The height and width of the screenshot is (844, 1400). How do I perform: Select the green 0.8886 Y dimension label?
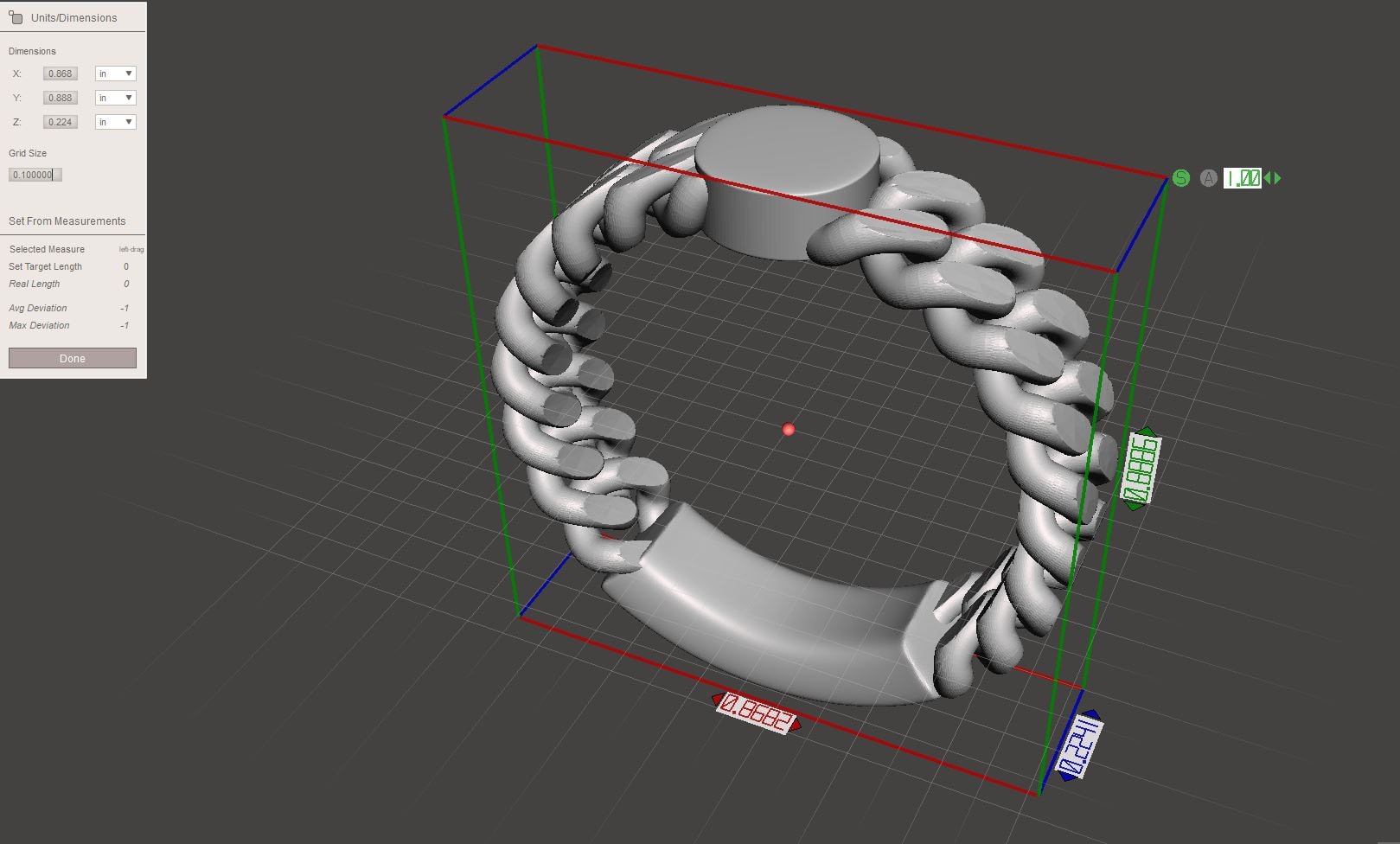[x=1141, y=469]
